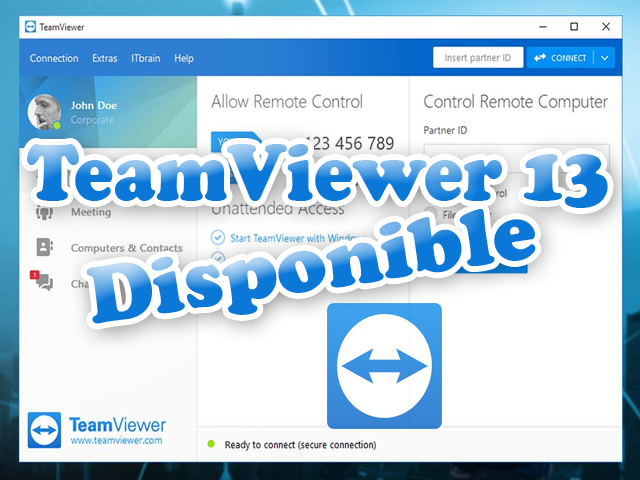Click the TeamViewer logo at bottom left
The height and width of the screenshot is (480, 640).
(x=44, y=430)
